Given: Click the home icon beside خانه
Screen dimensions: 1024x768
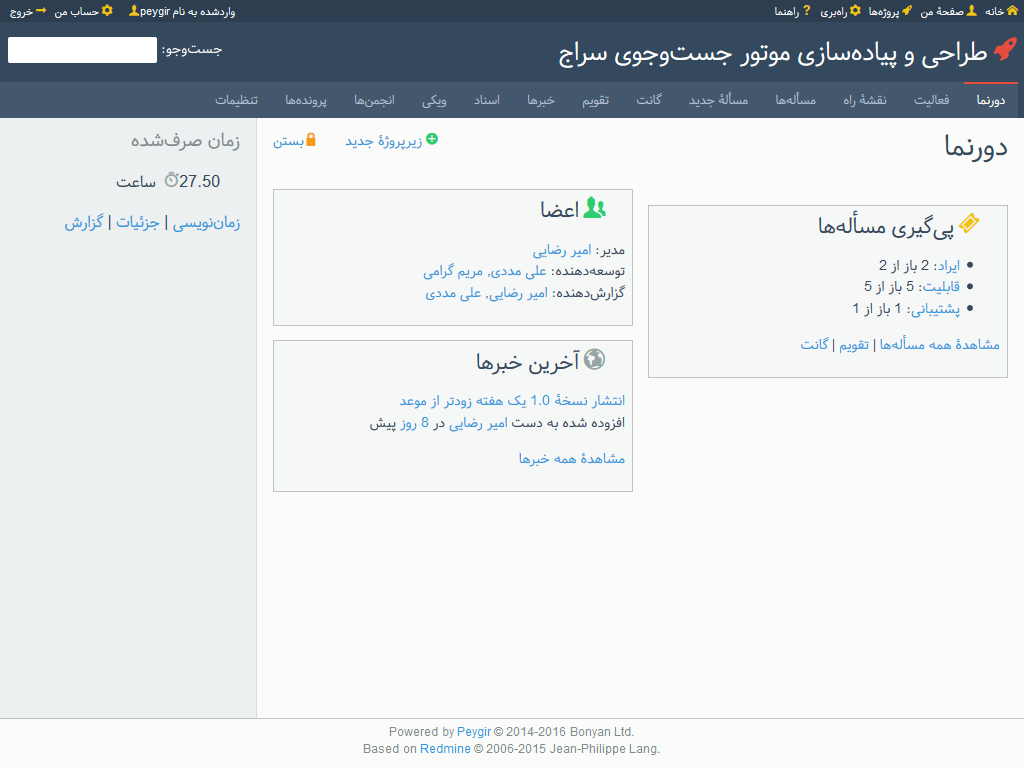Looking at the screenshot, I should tap(1012, 11).
